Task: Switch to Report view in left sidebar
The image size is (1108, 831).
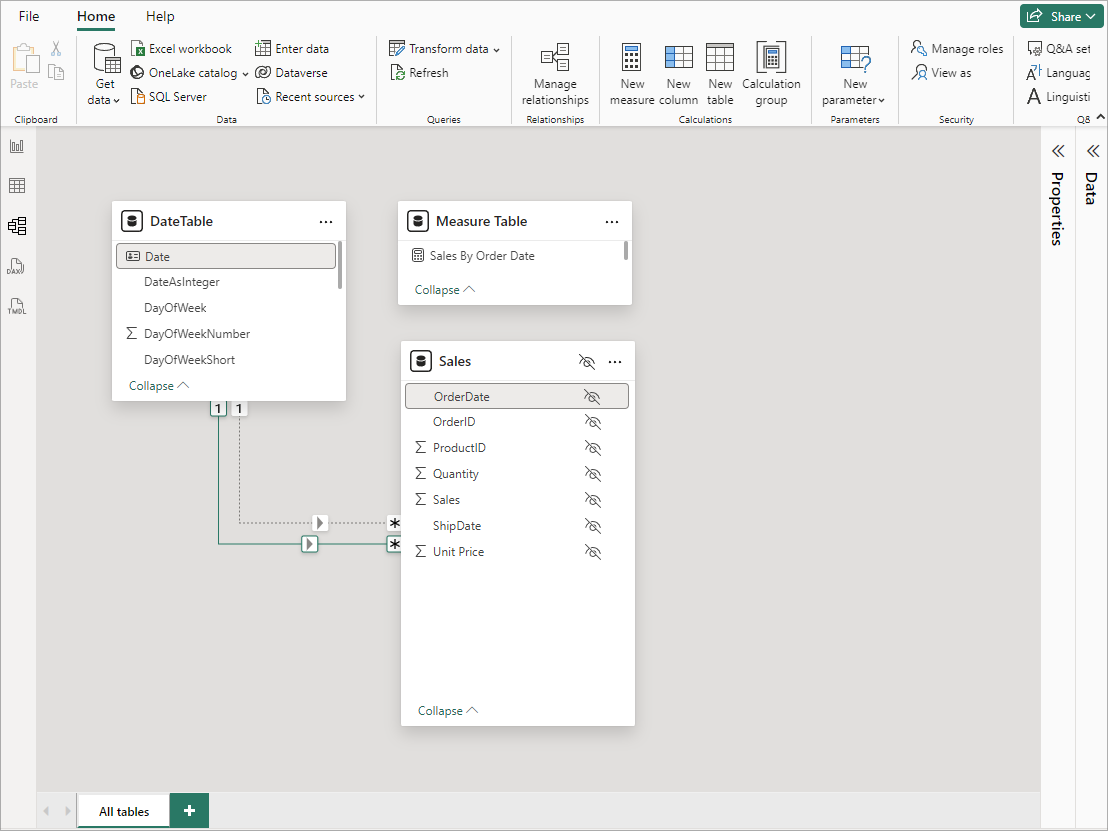Action: coord(17,146)
